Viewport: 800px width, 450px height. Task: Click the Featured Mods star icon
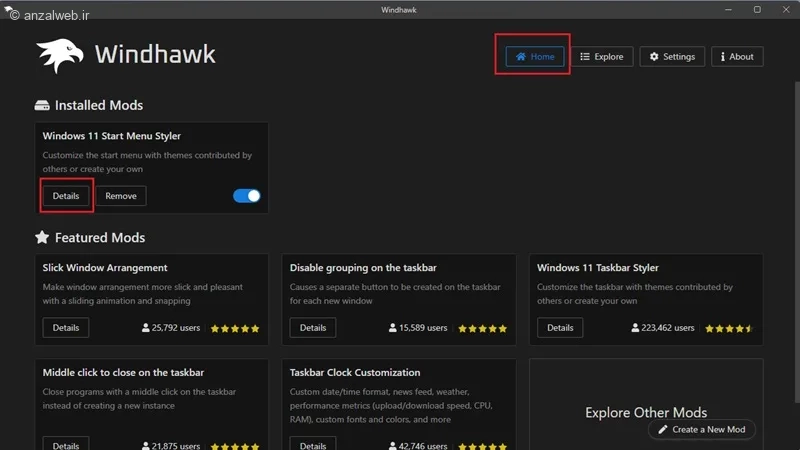click(x=42, y=238)
